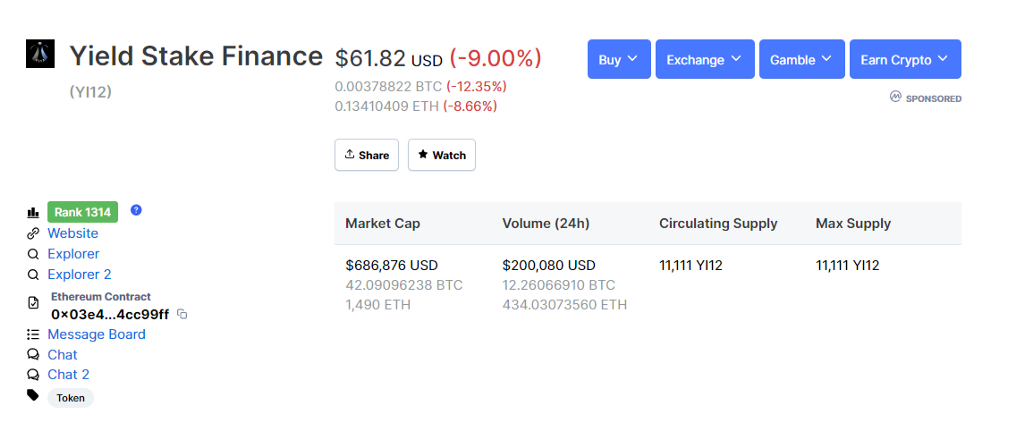The image size is (1024, 439).
Task: Click the Message Board list icon
Action: click(33, 335)
